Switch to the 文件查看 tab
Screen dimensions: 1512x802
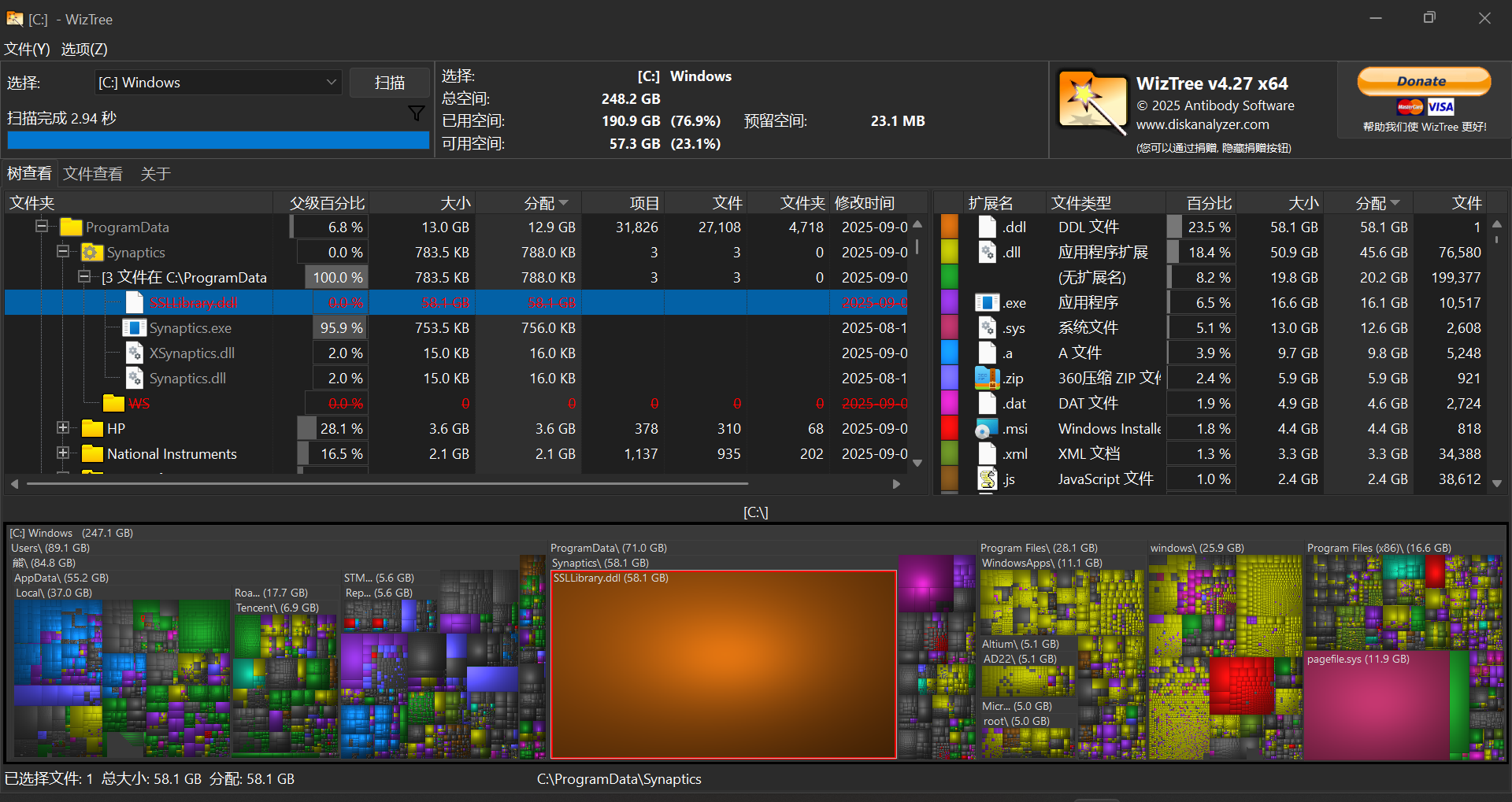pyautogui.click(x=93, y=174)
